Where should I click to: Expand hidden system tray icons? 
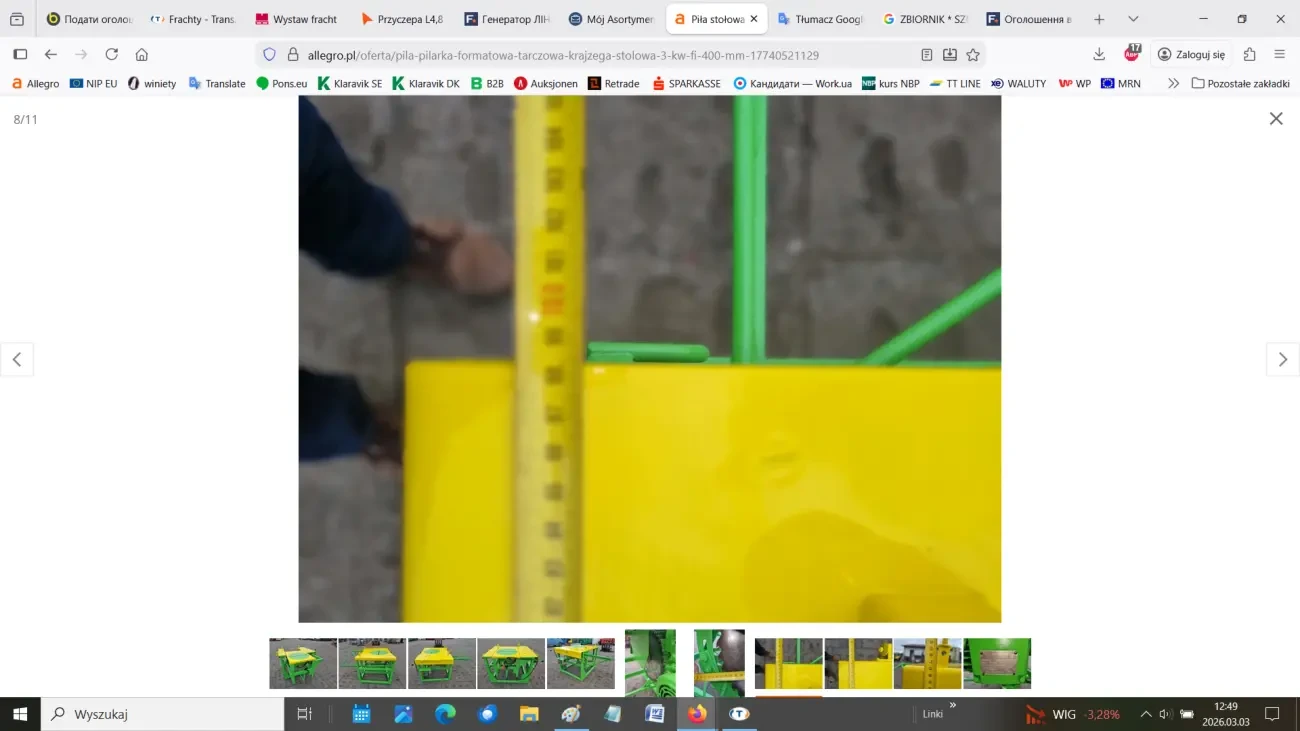(x=1146, y=714)
